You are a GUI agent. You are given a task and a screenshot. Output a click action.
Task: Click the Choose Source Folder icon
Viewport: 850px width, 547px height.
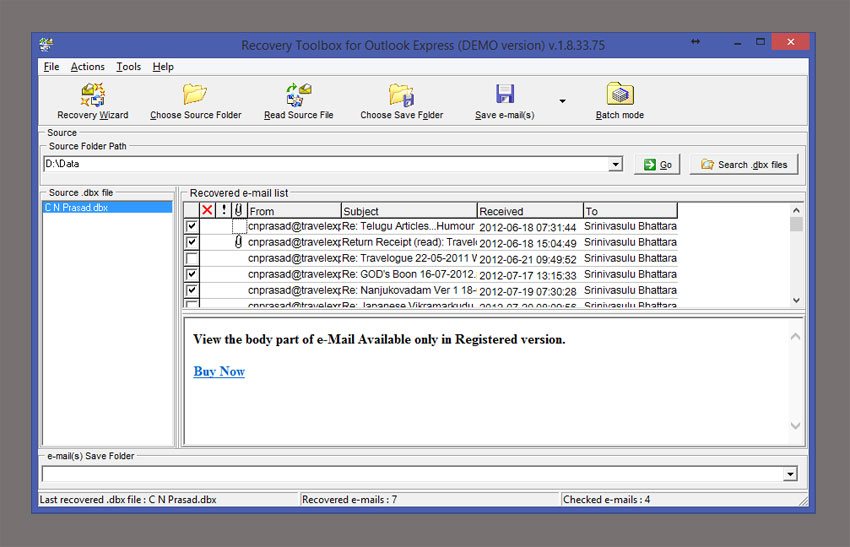coord(195,94)
